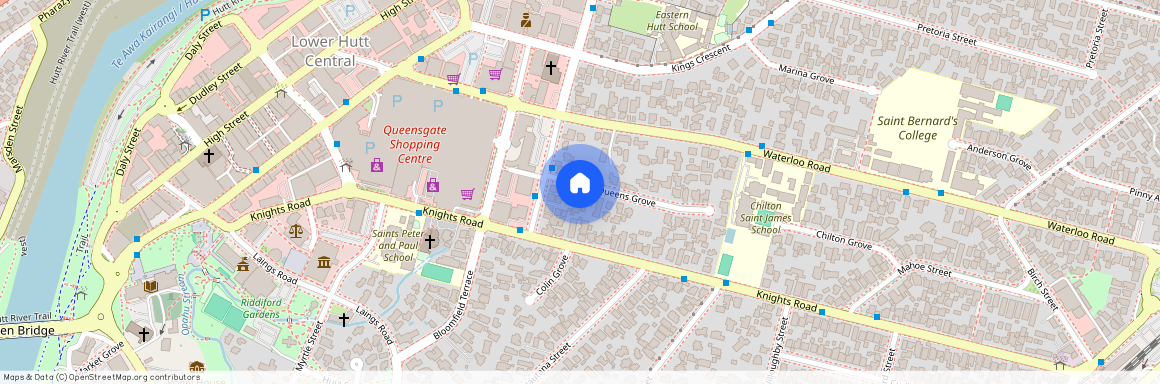Click the blue home location marker
Screen dimensions: 1160x384
(580, 183)
